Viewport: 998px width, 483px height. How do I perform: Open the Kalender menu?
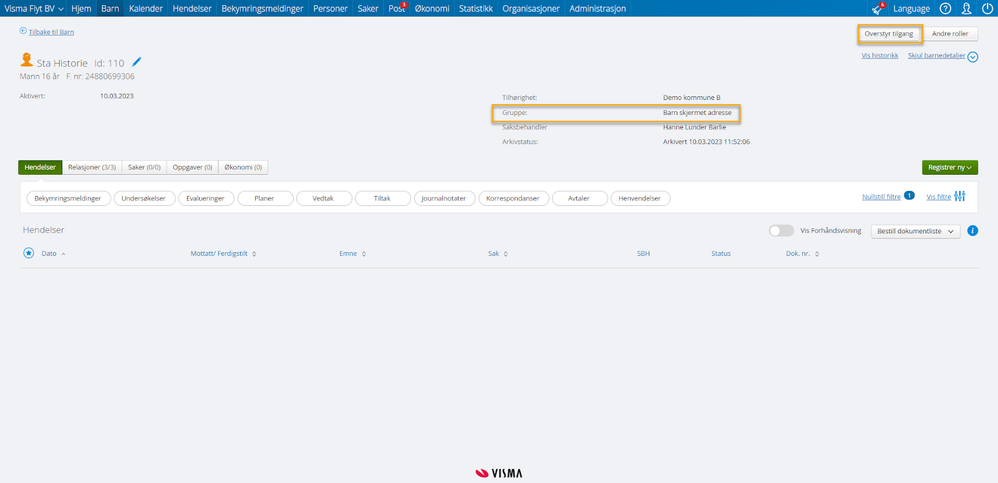tap(146, 9)
